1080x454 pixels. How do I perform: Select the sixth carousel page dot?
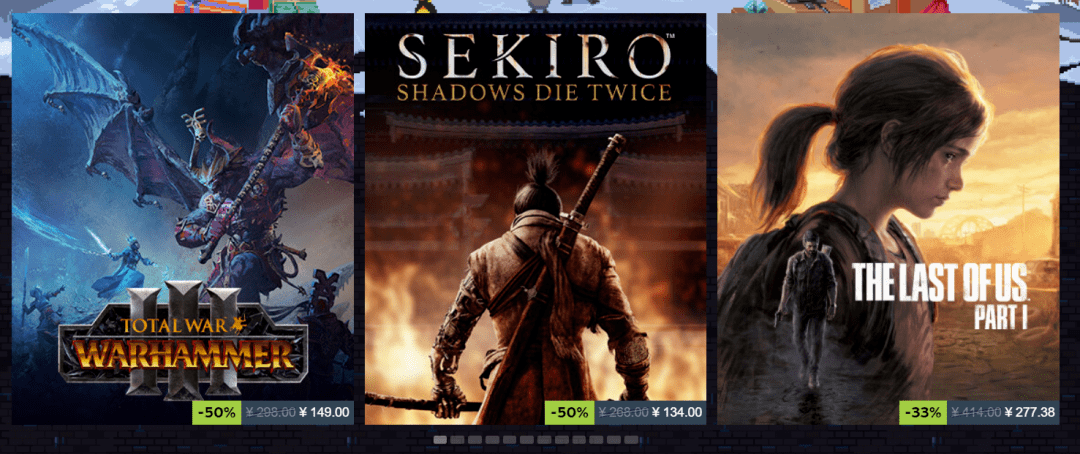[x=527, y=440]
